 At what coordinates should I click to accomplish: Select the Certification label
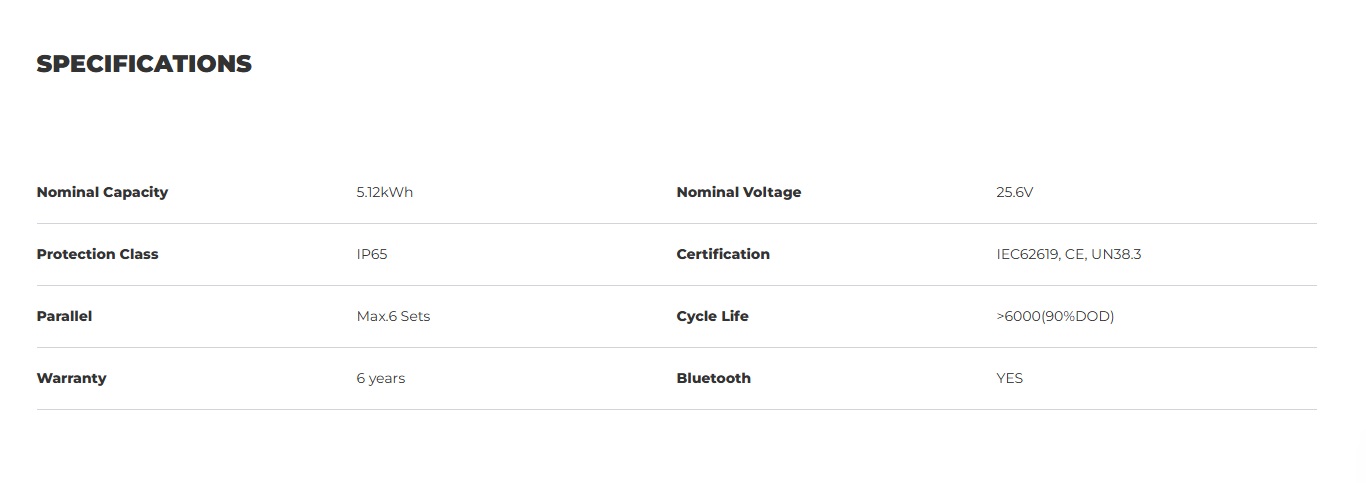(723, 254)
